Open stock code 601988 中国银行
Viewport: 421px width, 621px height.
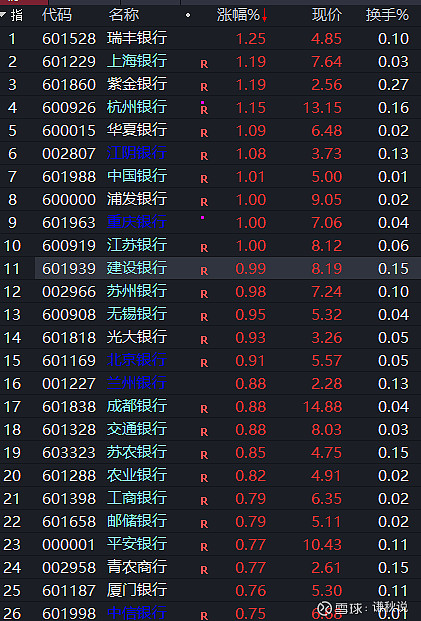pos(69,177)
